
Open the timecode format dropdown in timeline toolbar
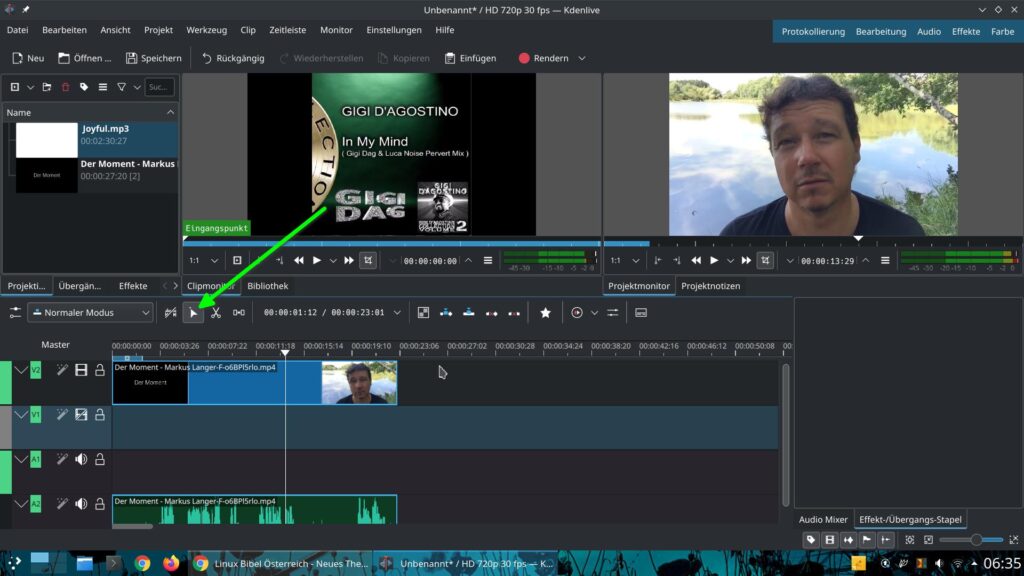tap(397, 313)
